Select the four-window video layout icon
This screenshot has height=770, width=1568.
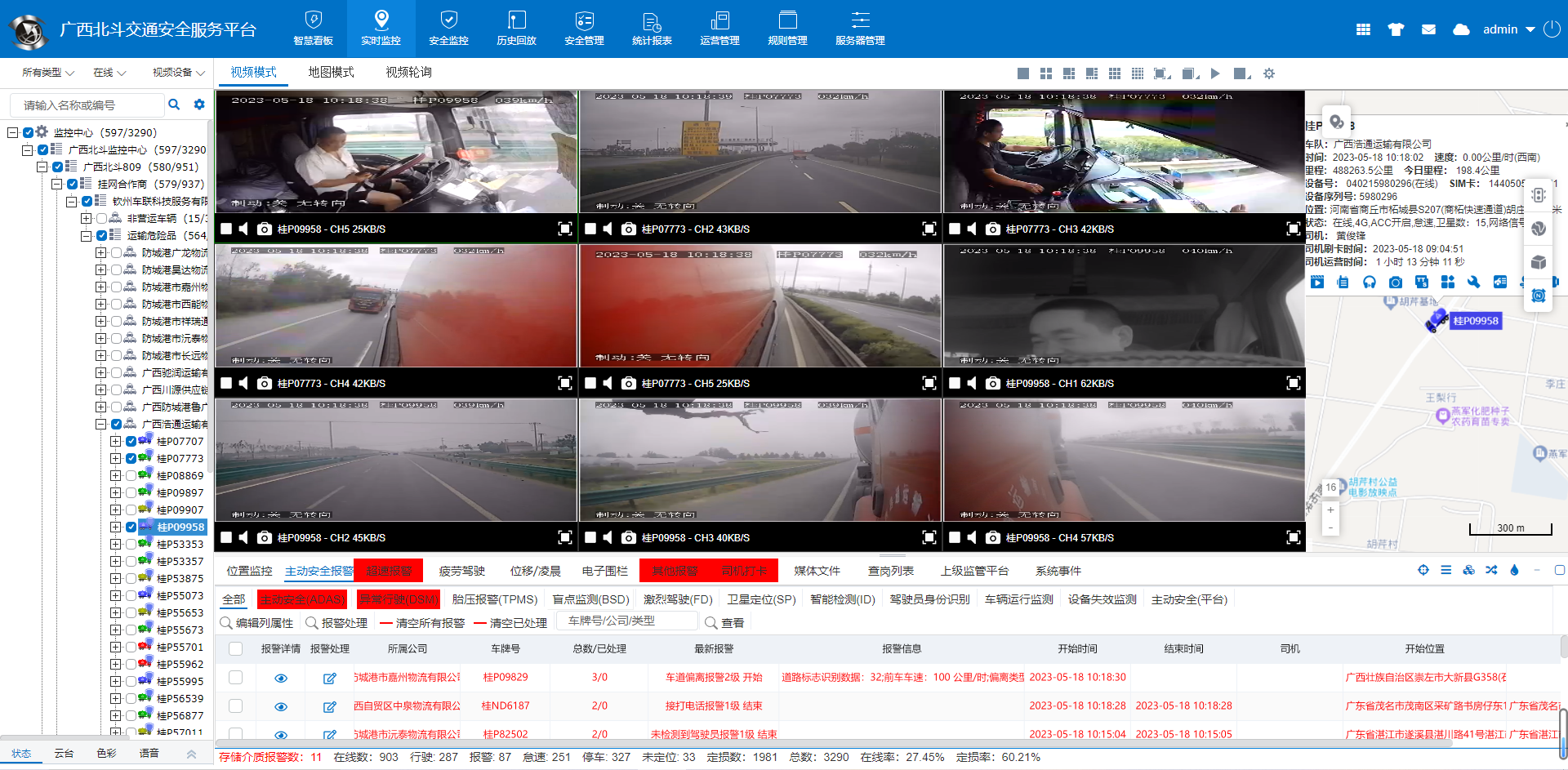(1046, 73)
